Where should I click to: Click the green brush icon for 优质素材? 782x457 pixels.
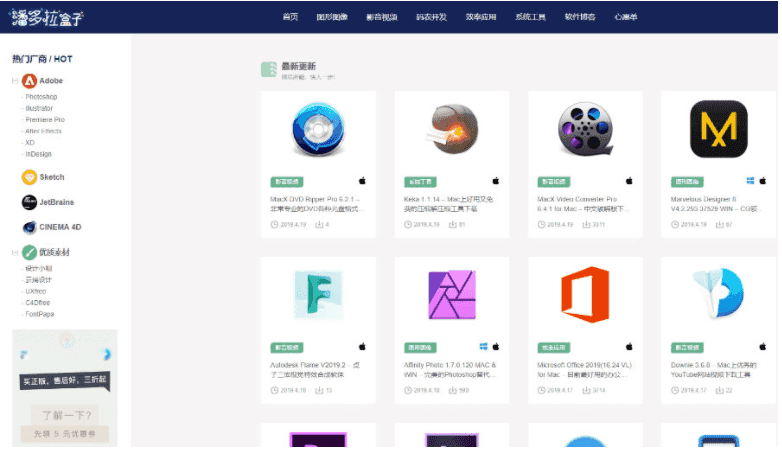point(29,252)
